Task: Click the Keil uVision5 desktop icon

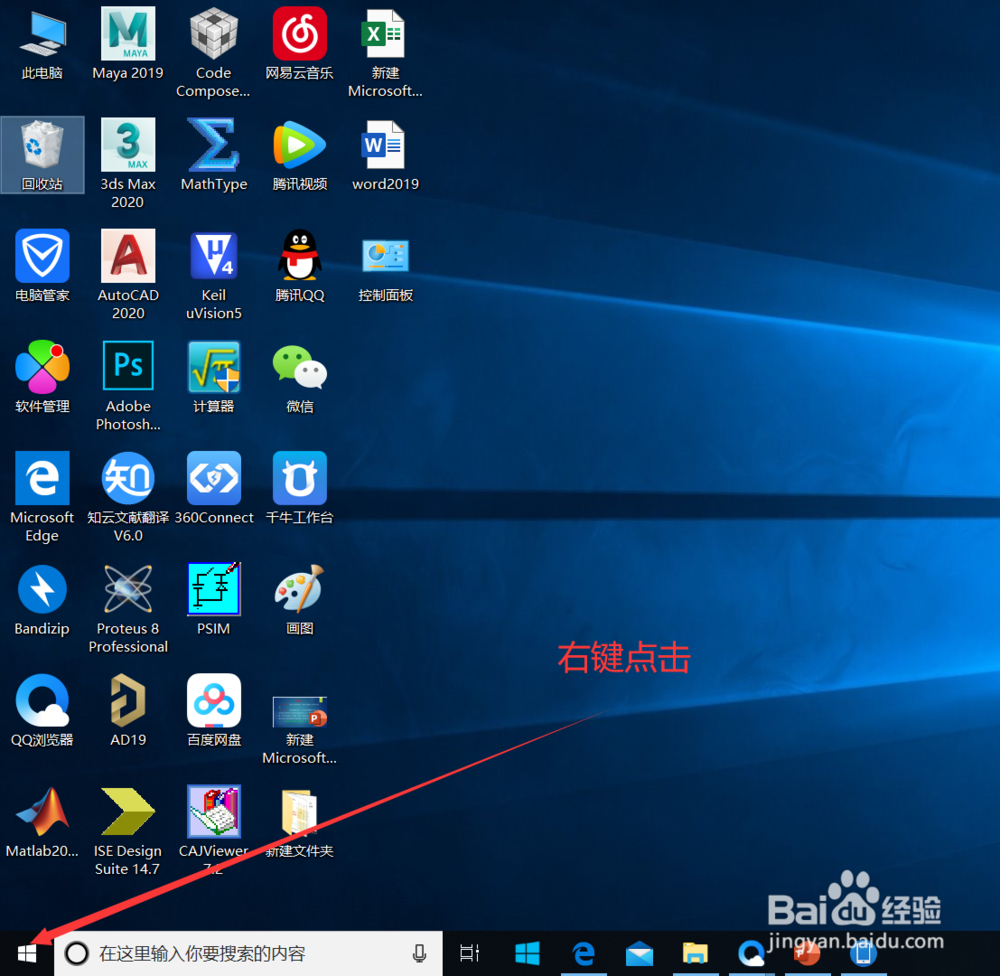Action: (214, 274)
